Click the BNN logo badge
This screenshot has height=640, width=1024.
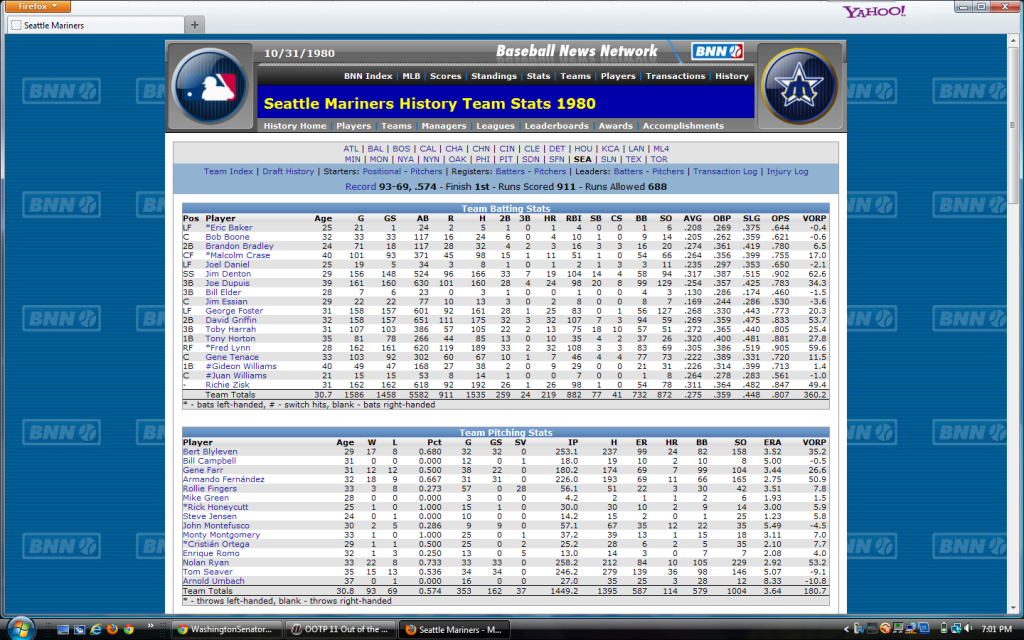coord(717,51)
